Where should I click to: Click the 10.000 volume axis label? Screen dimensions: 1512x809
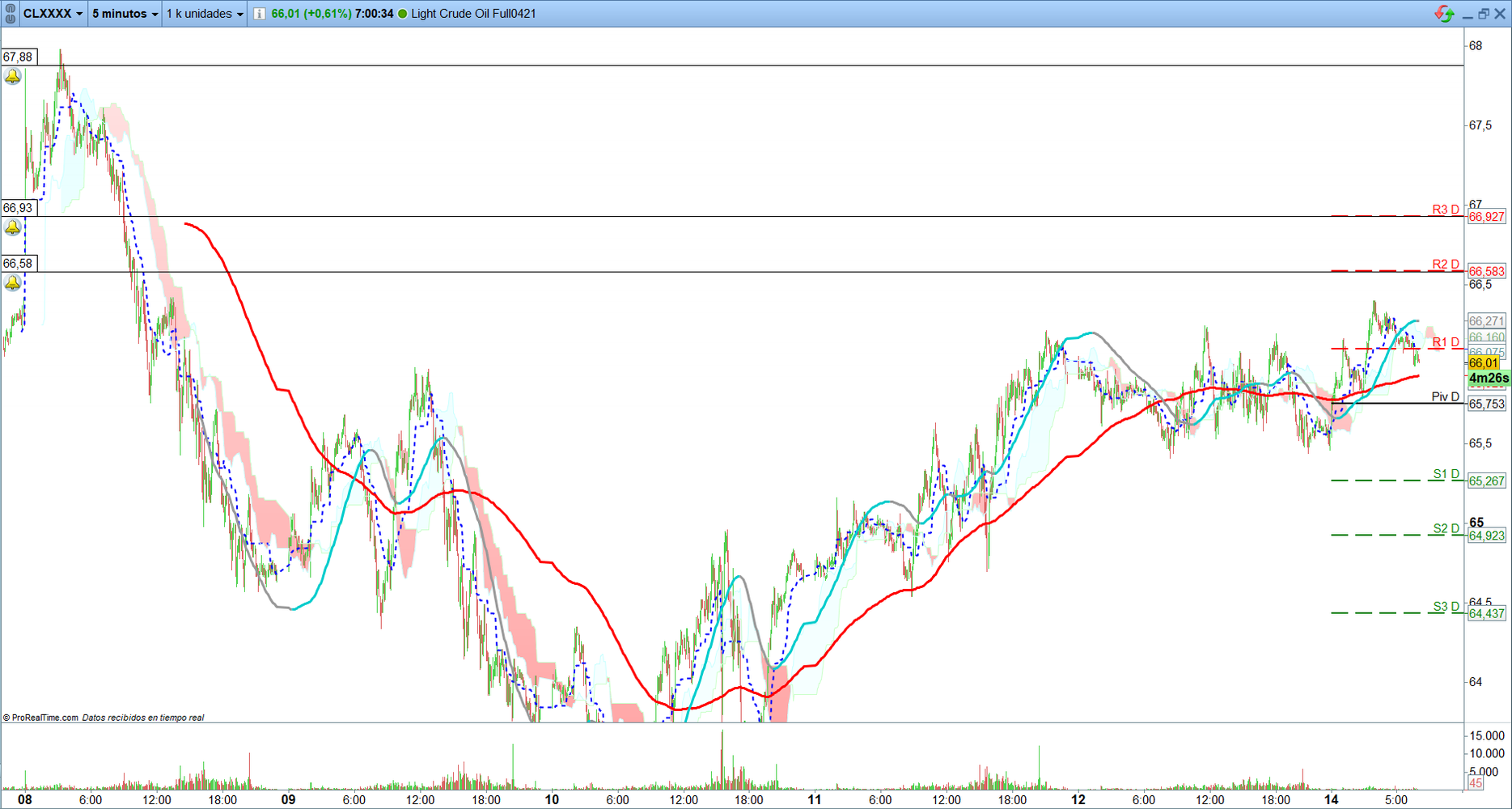pyautogui.click(x=1487, y=753)
